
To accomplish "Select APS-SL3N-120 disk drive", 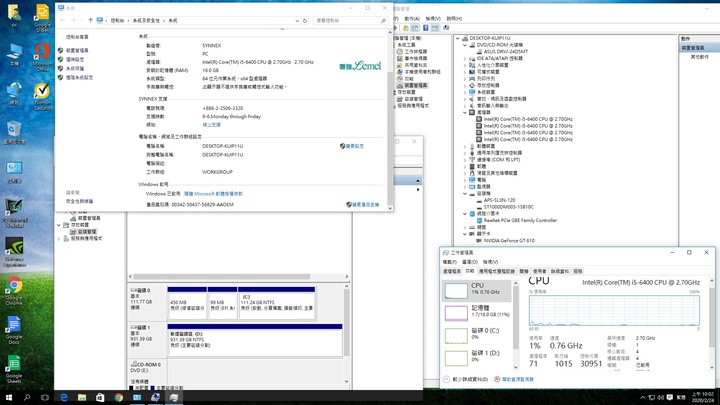I will 499,200.
